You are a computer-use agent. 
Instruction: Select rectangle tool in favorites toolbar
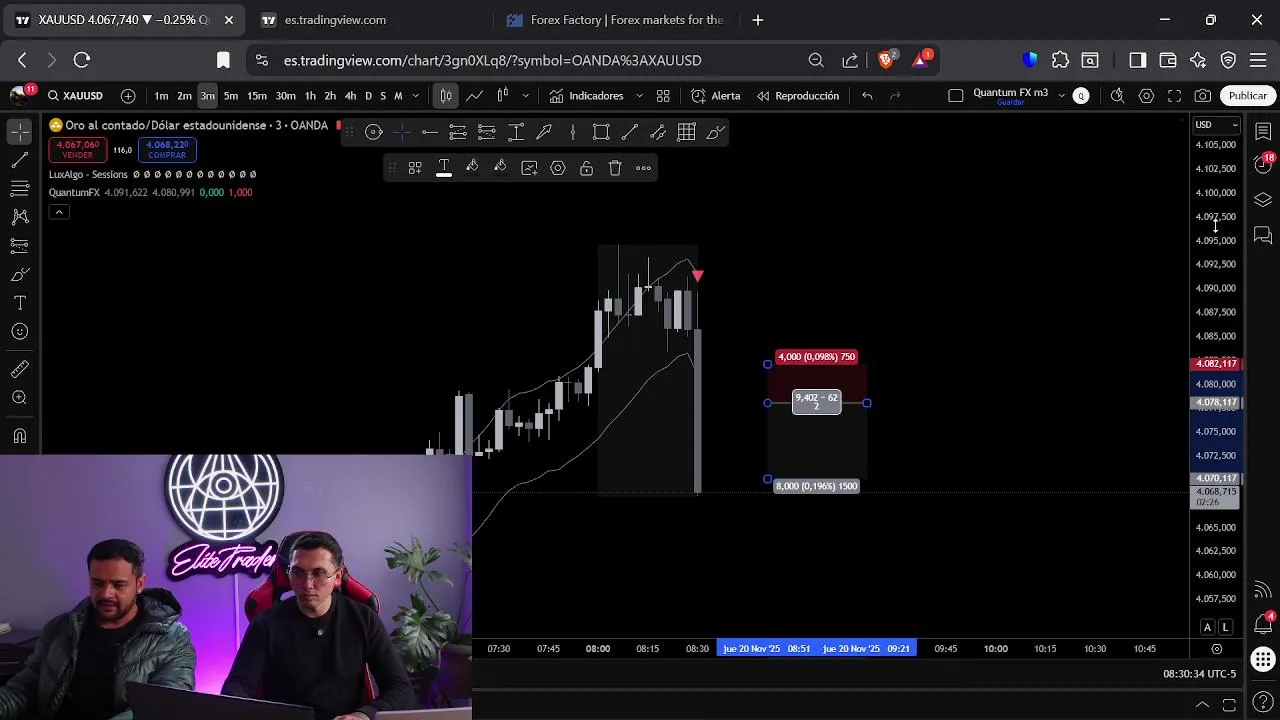601,132
